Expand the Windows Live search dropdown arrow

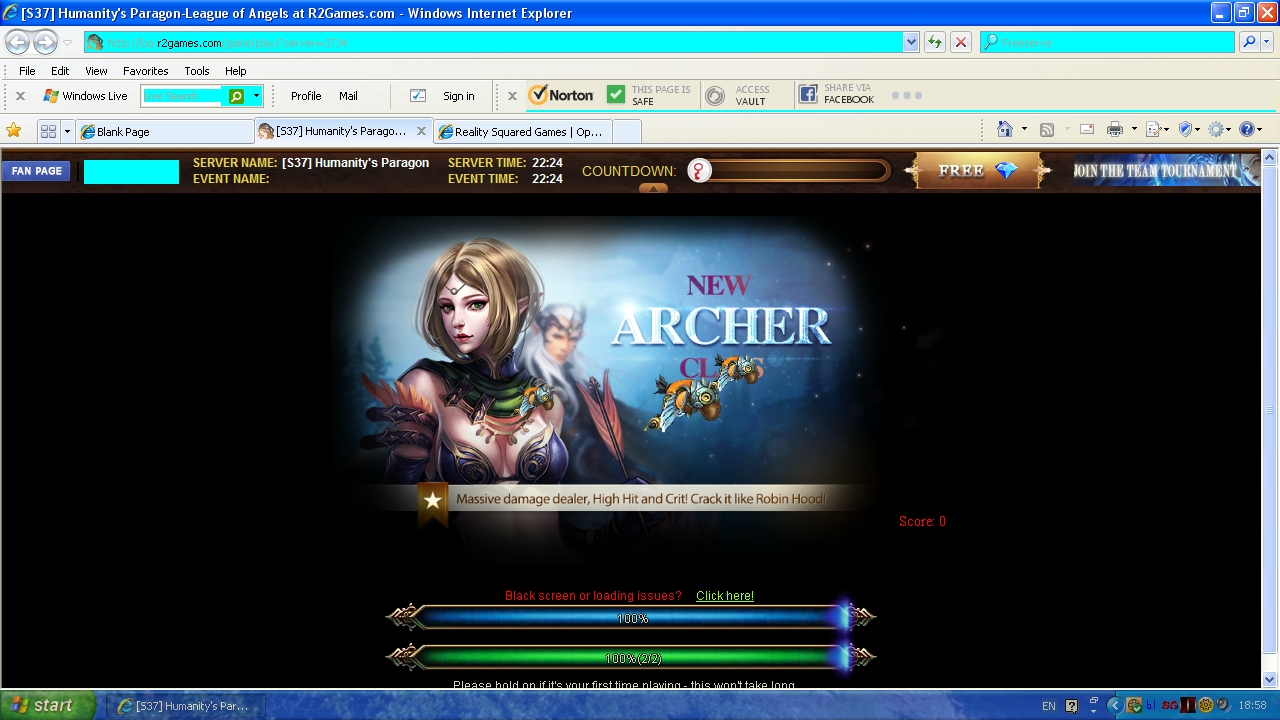pos(256,96)
